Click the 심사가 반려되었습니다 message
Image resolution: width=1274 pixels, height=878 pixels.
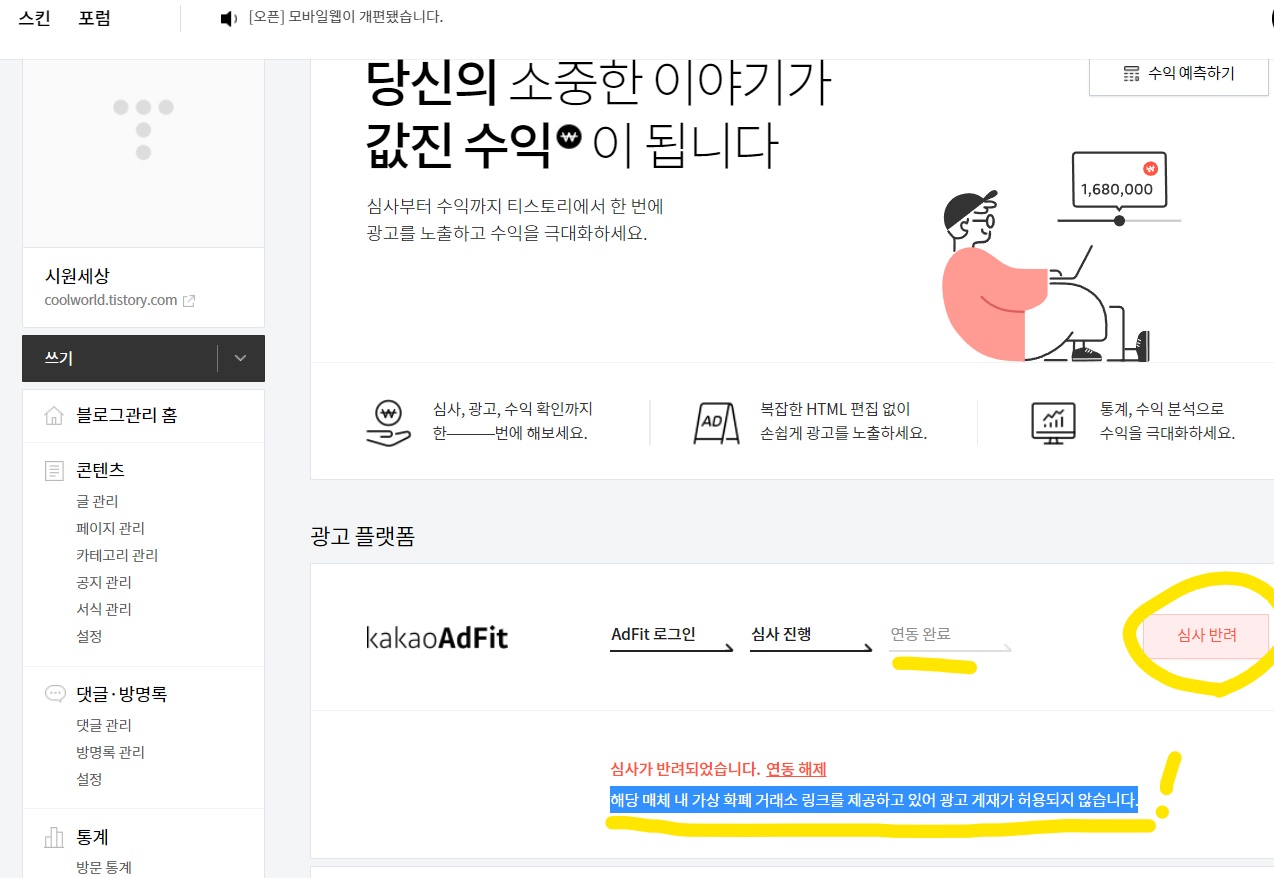coord(685,769)
